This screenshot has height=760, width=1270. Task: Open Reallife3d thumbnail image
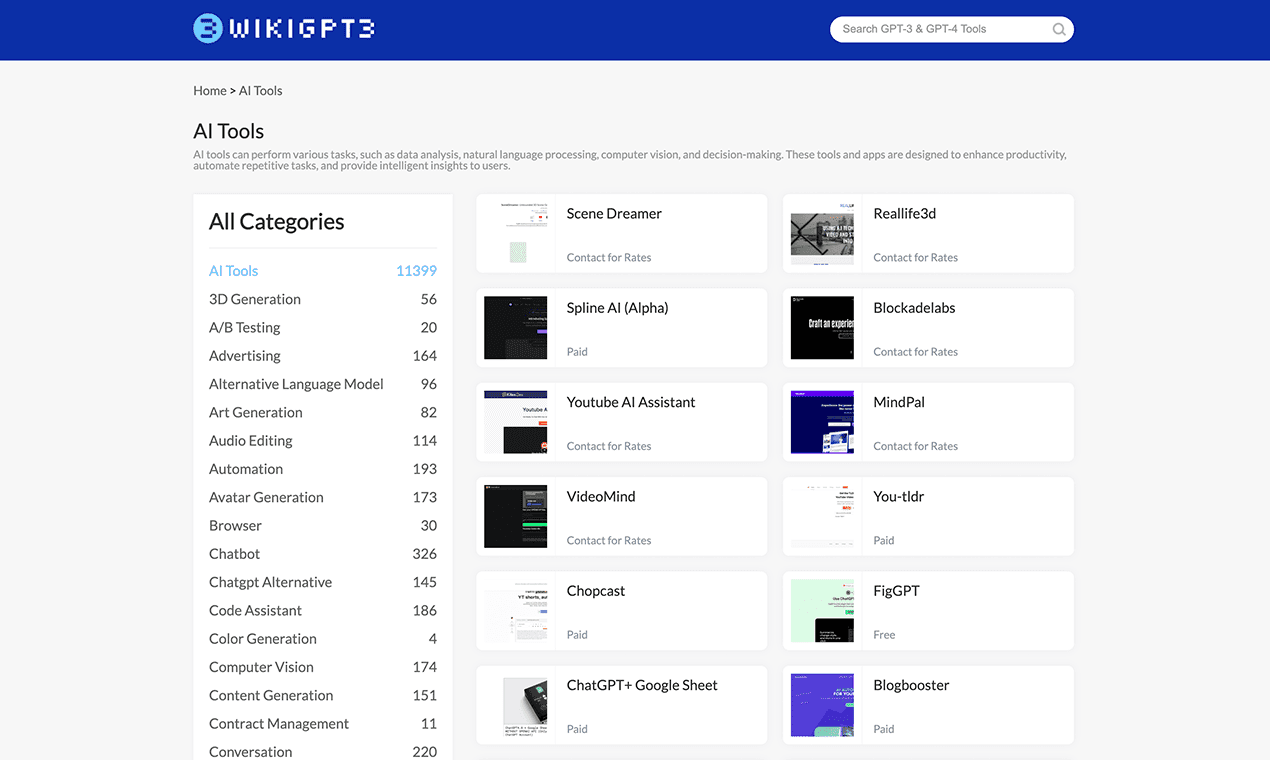click(x=822, y=234)
